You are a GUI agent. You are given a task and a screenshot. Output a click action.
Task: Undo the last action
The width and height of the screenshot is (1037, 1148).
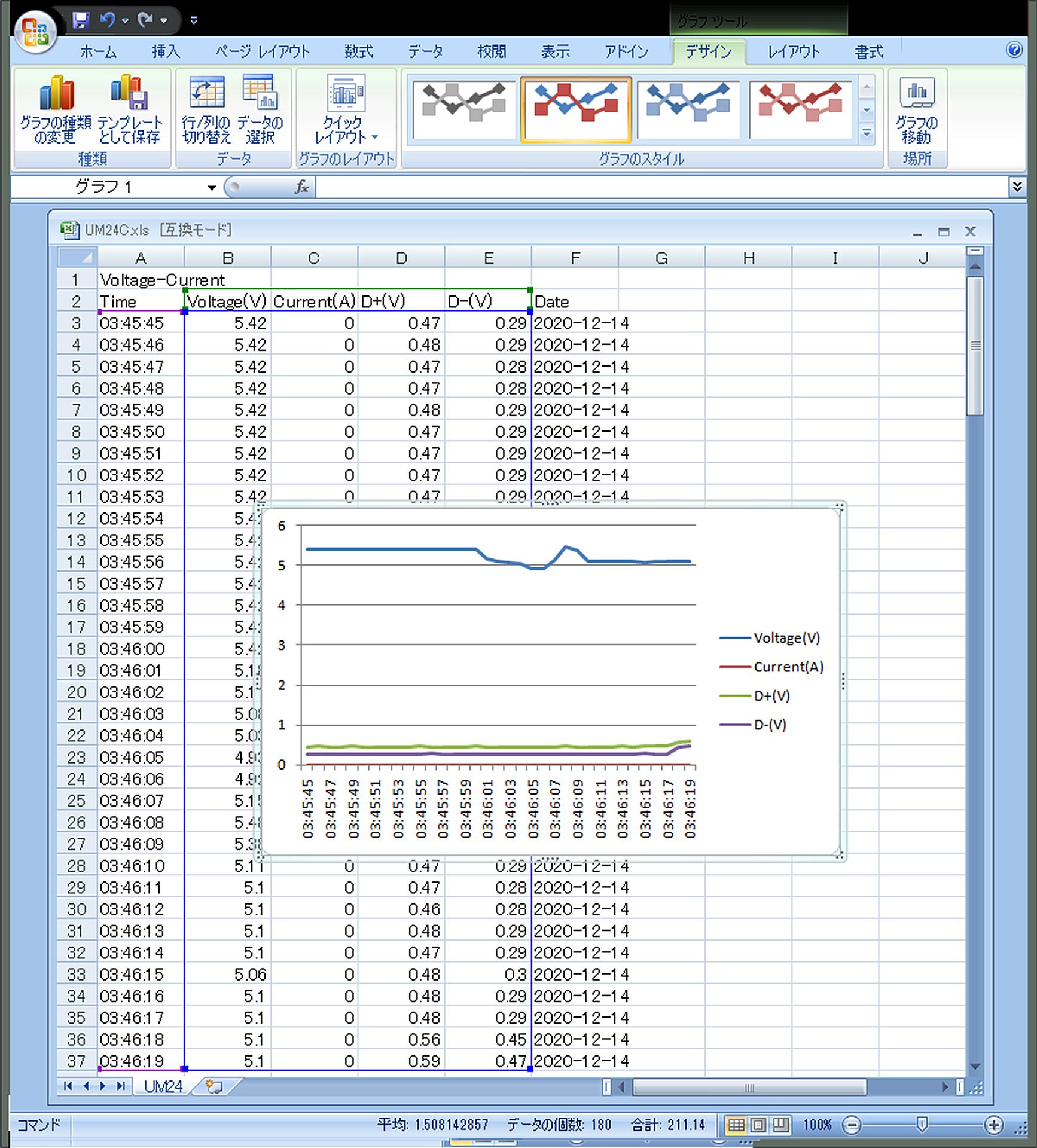click(108, 20)
